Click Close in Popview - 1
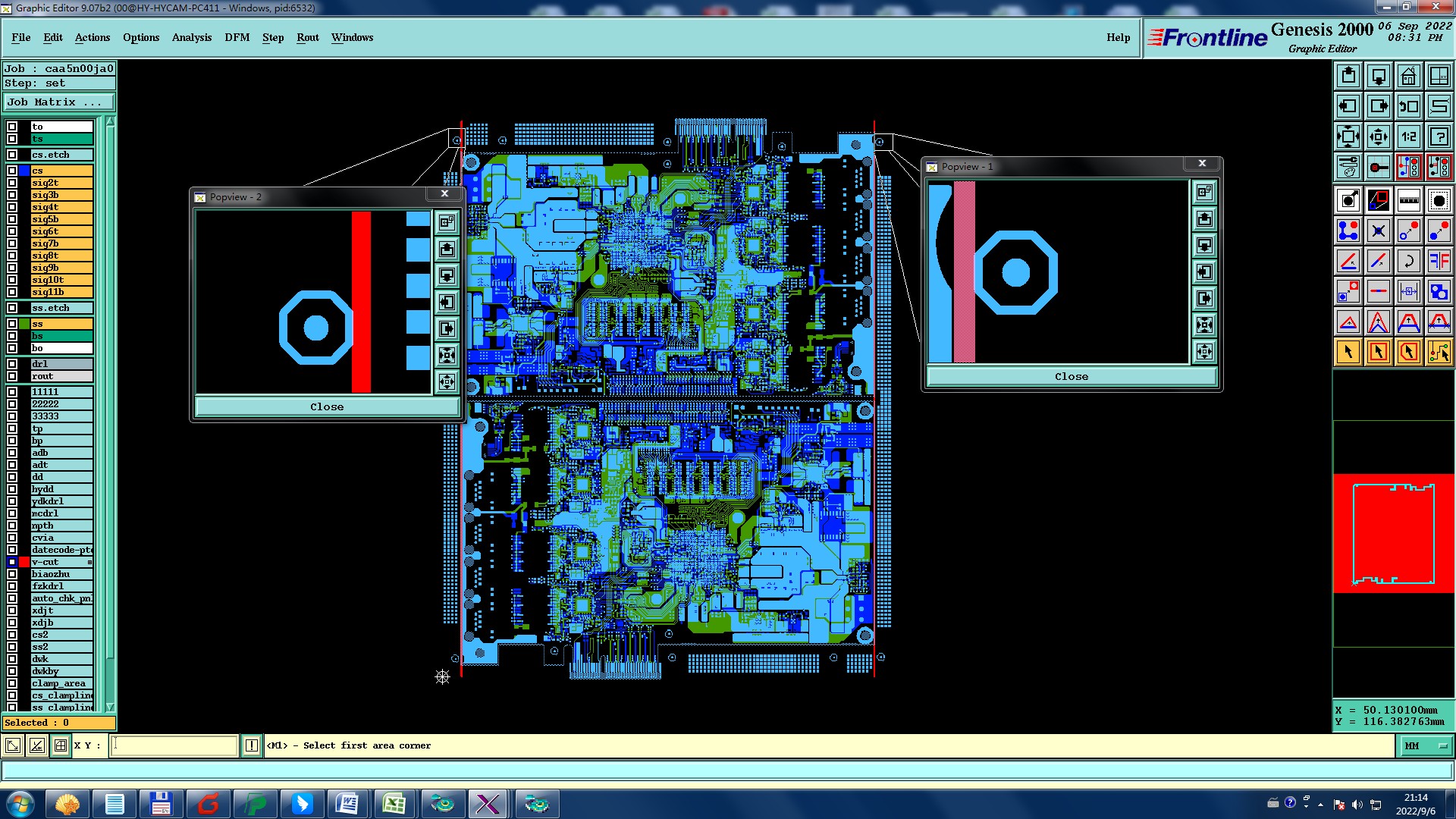 pyautogui.click(x=1071, y=377)
